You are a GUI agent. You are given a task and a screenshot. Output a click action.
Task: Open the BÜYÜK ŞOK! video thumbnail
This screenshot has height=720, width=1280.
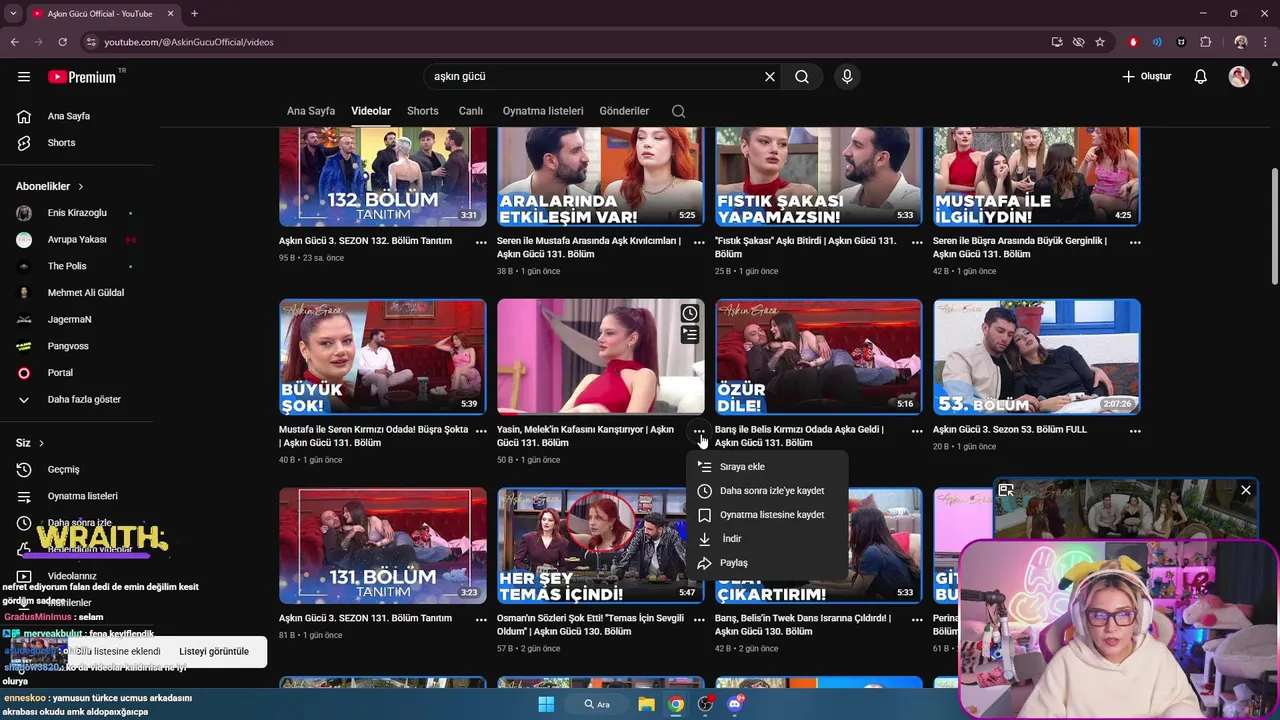[x=383, y=357]
